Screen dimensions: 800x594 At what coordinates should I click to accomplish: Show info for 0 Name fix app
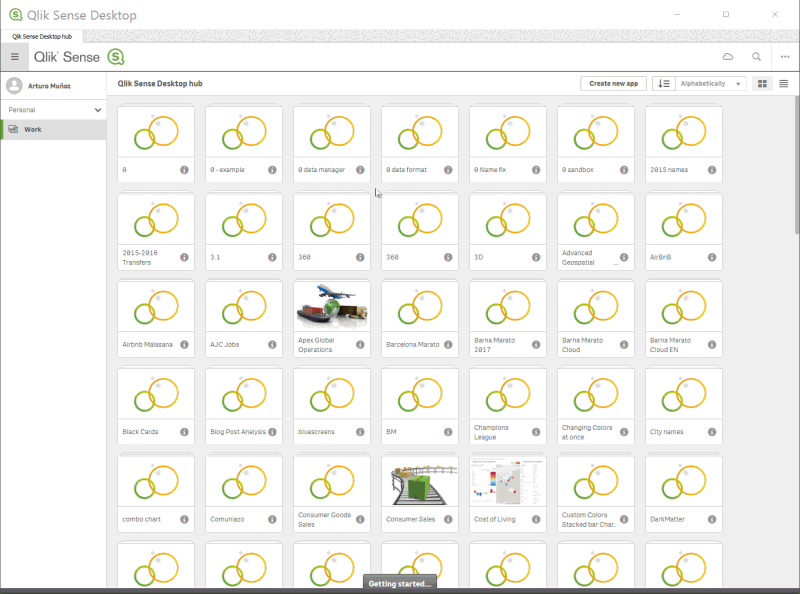coord(536,170)
